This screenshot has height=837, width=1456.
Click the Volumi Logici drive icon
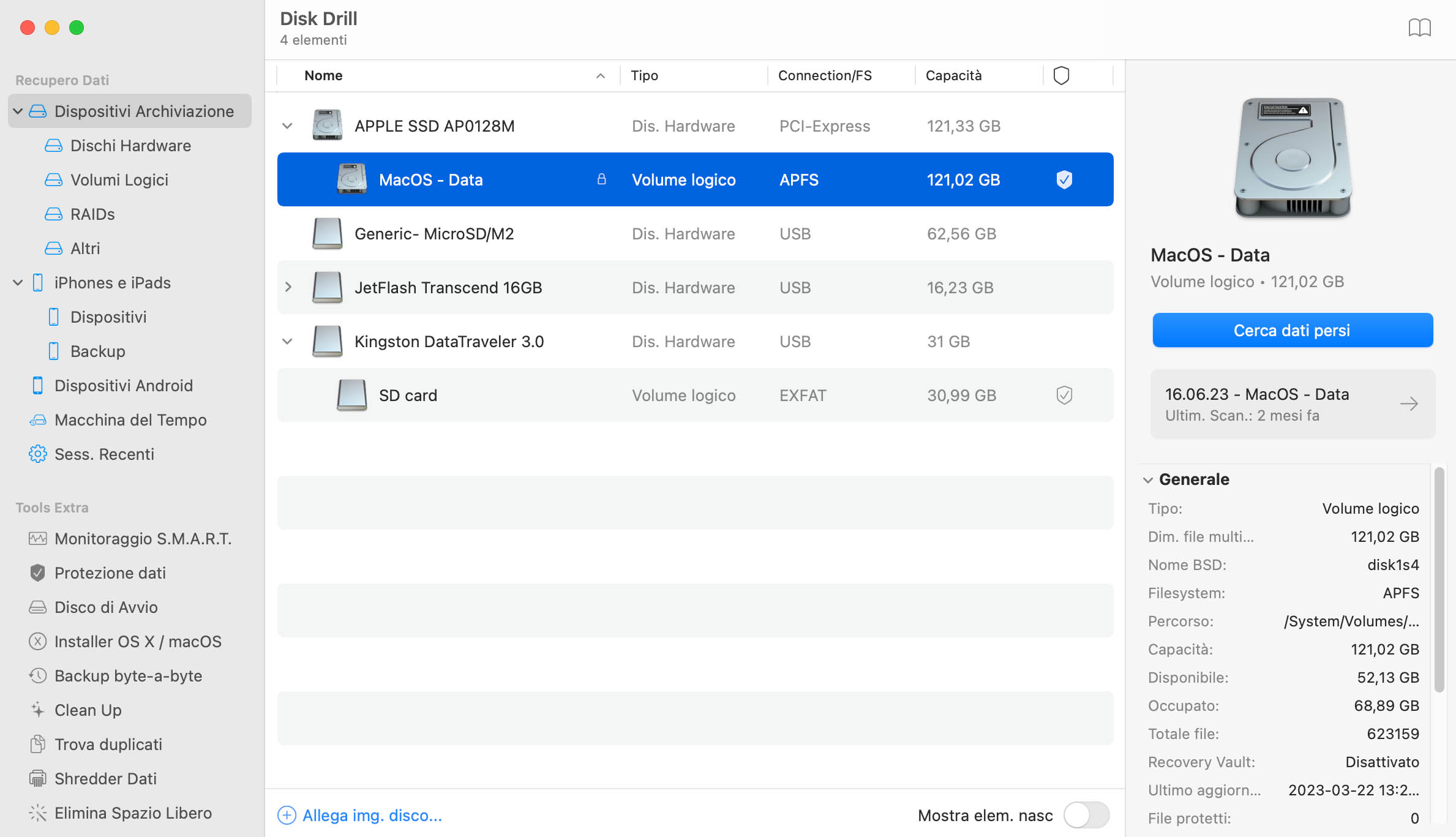54,180
